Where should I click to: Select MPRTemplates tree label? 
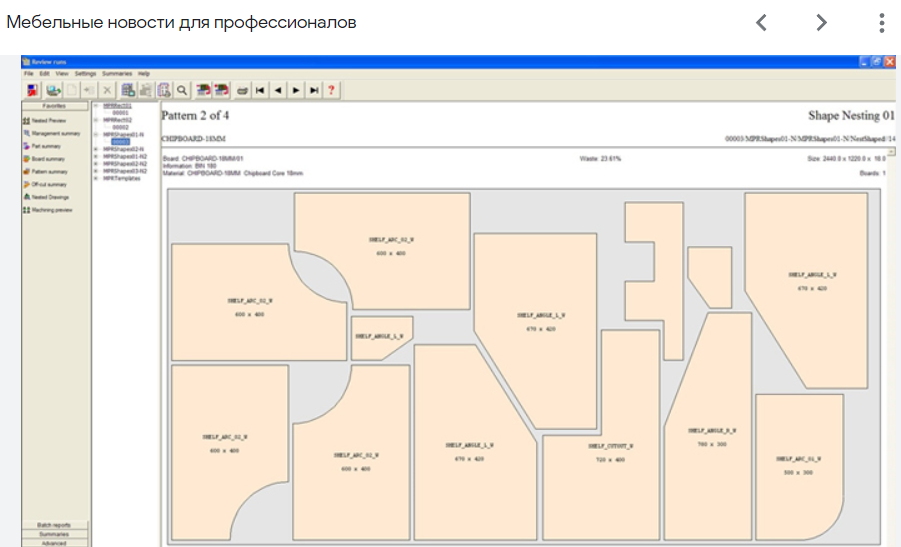pyautogui.click(x=121, y=178)
